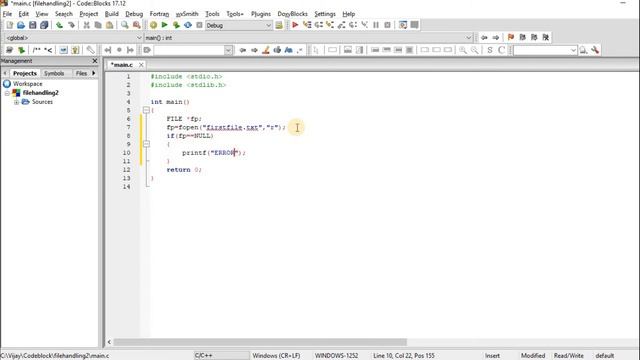Click the Insert mode status field

tap(492, 356)
